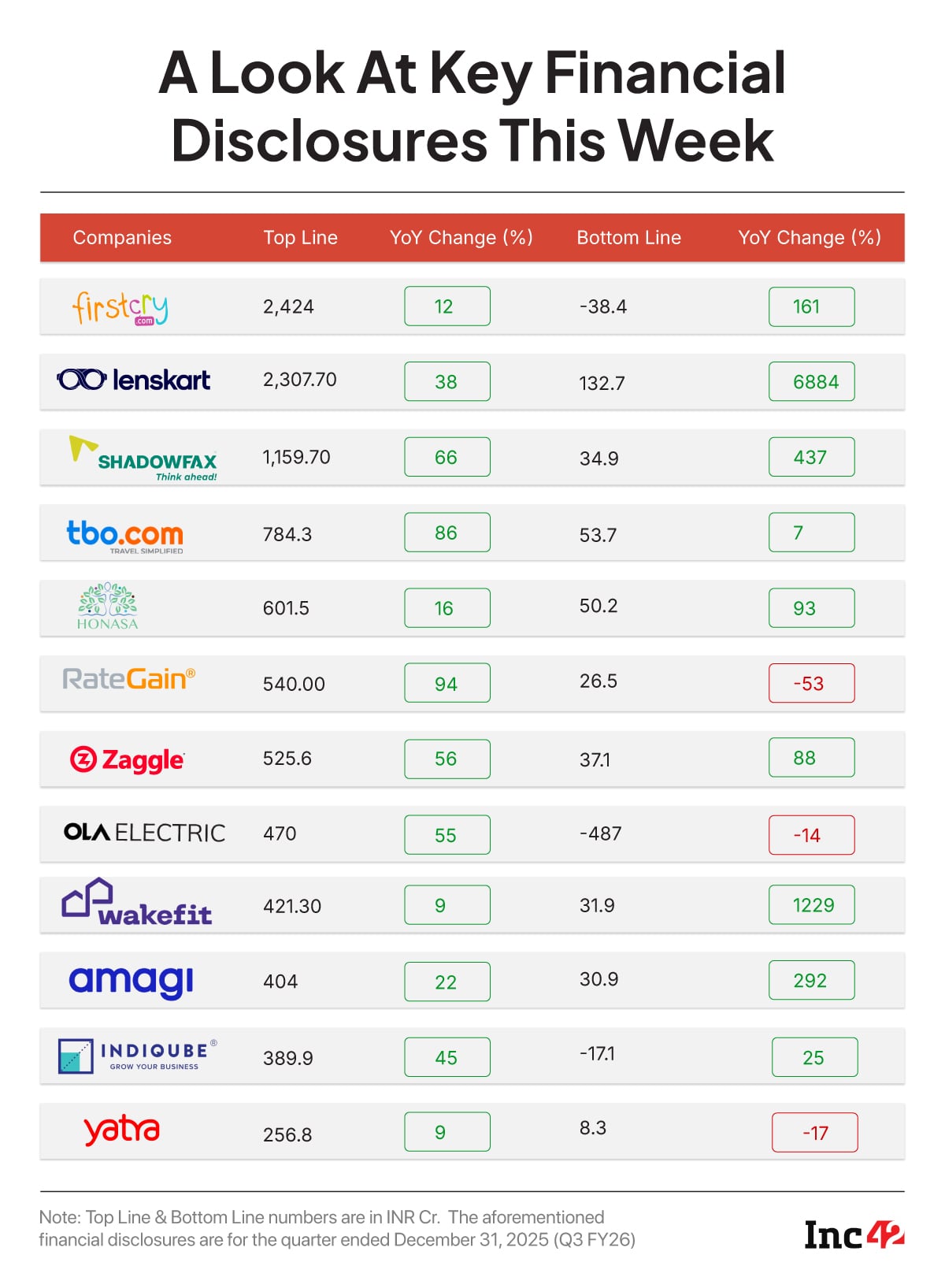Select the Top Line column header
The height and width of the screenshot is (1288, 945).
click(x=300, y=238)
